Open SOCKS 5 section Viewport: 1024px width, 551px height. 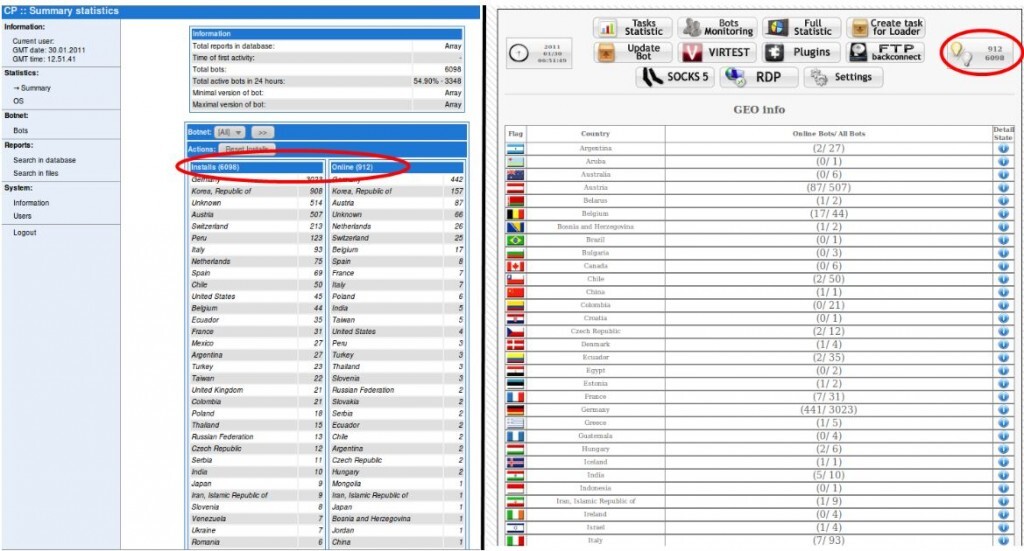675,77
